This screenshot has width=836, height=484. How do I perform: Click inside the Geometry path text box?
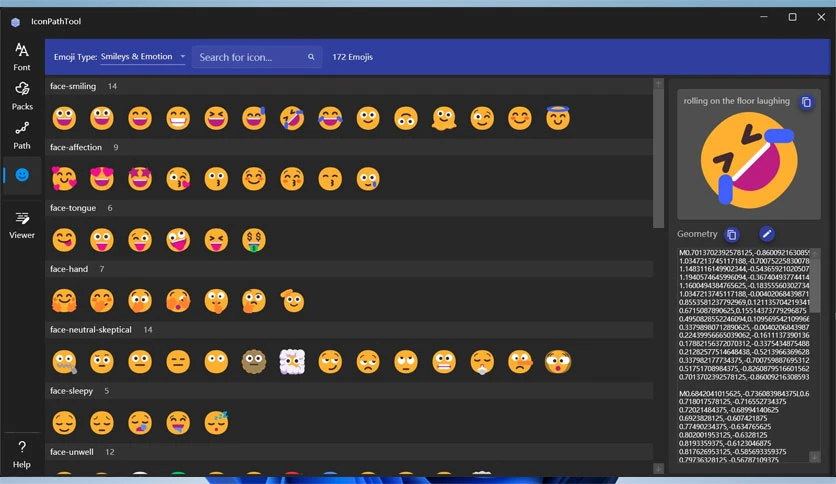[744, 356]
